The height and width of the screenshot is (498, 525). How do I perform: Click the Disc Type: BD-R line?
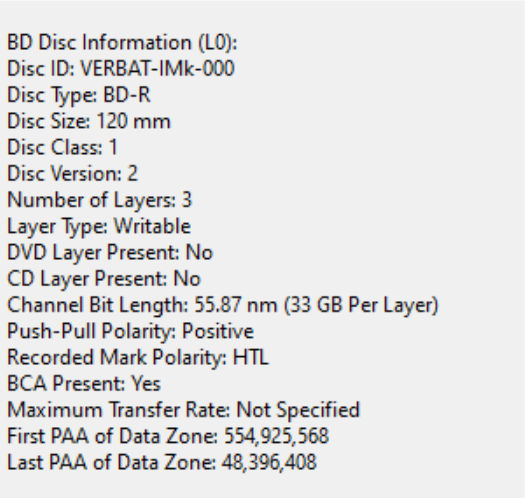pyautogui.click(x=79, y=95)
